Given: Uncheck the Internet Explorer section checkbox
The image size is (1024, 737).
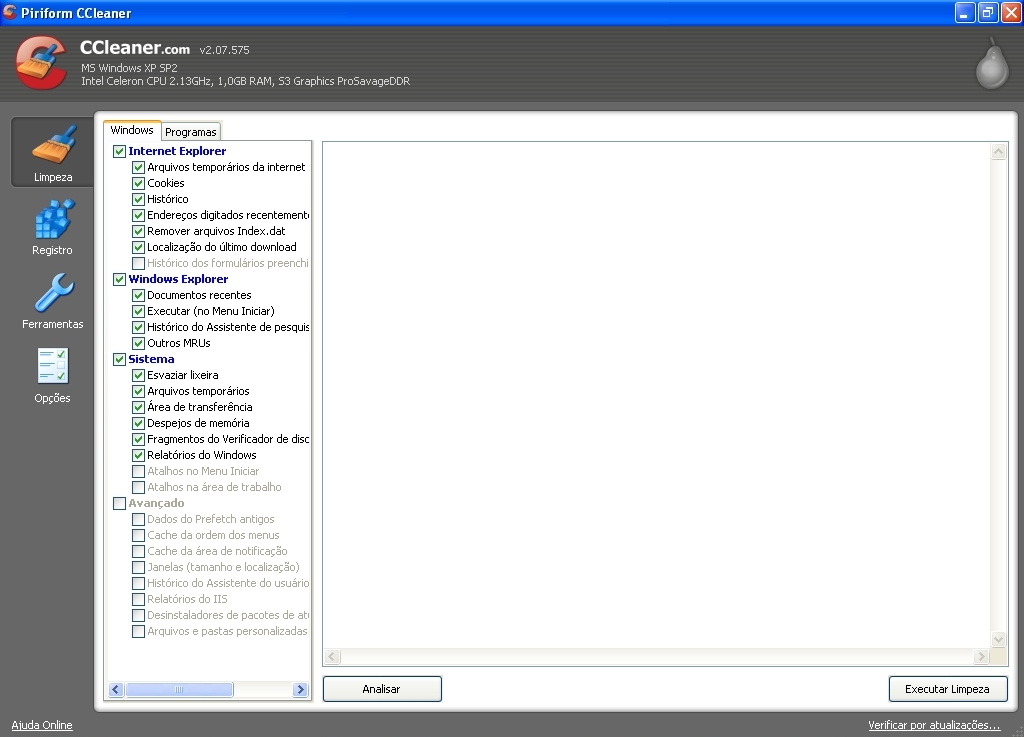Looking at the screenshot, I should point(119,151).
